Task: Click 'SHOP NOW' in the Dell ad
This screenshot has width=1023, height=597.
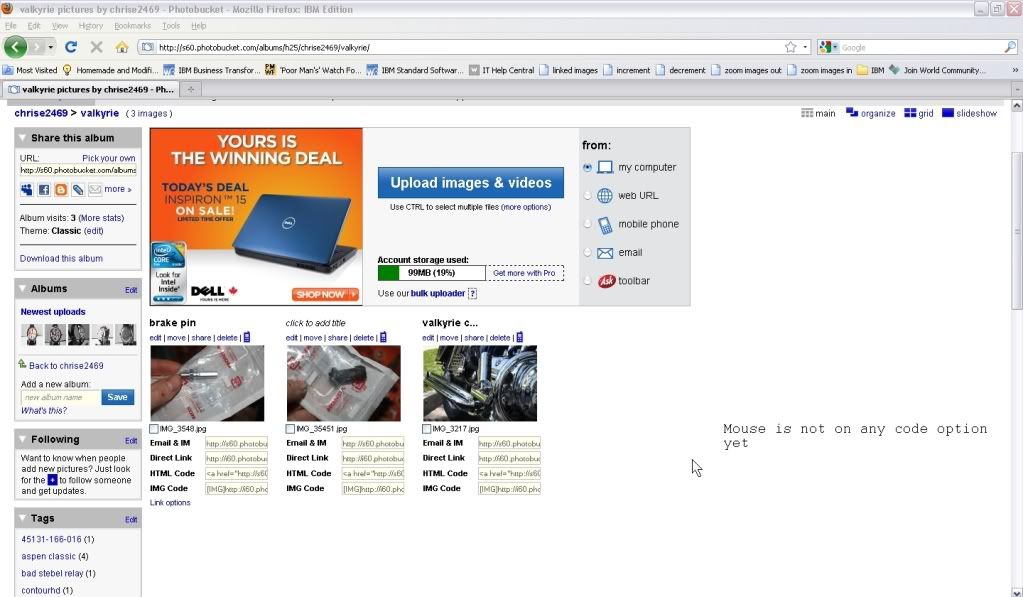Action: (325, 294)
